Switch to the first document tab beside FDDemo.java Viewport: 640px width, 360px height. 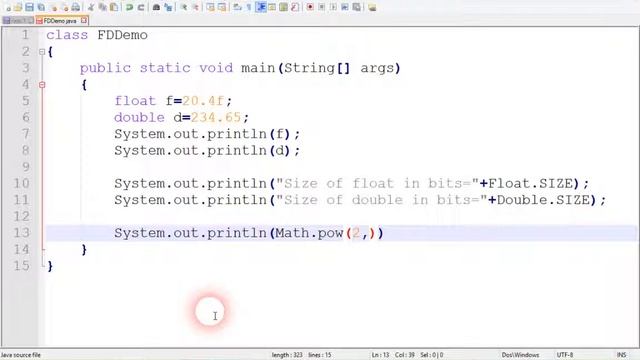coord(18,20)
